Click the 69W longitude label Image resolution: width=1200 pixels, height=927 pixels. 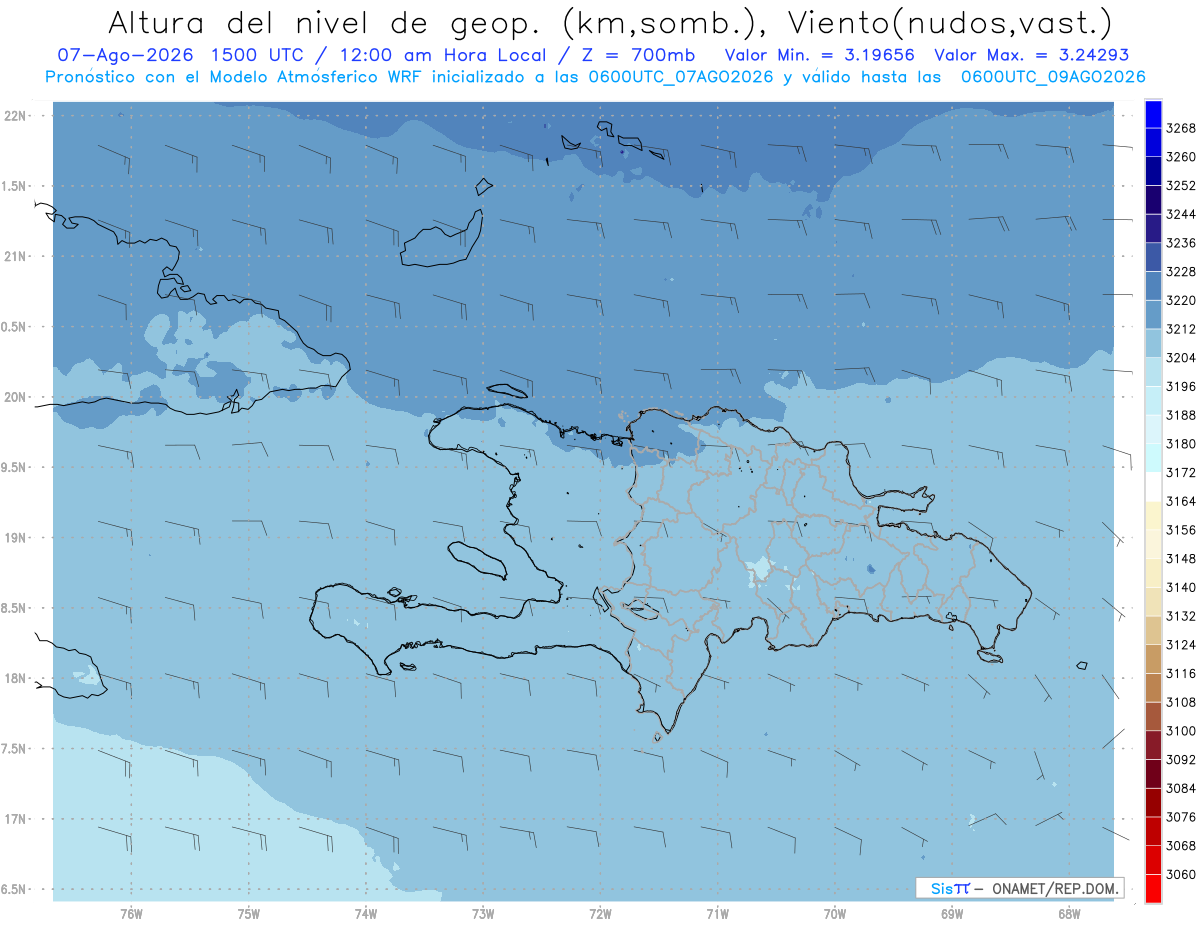coord(952,913)
